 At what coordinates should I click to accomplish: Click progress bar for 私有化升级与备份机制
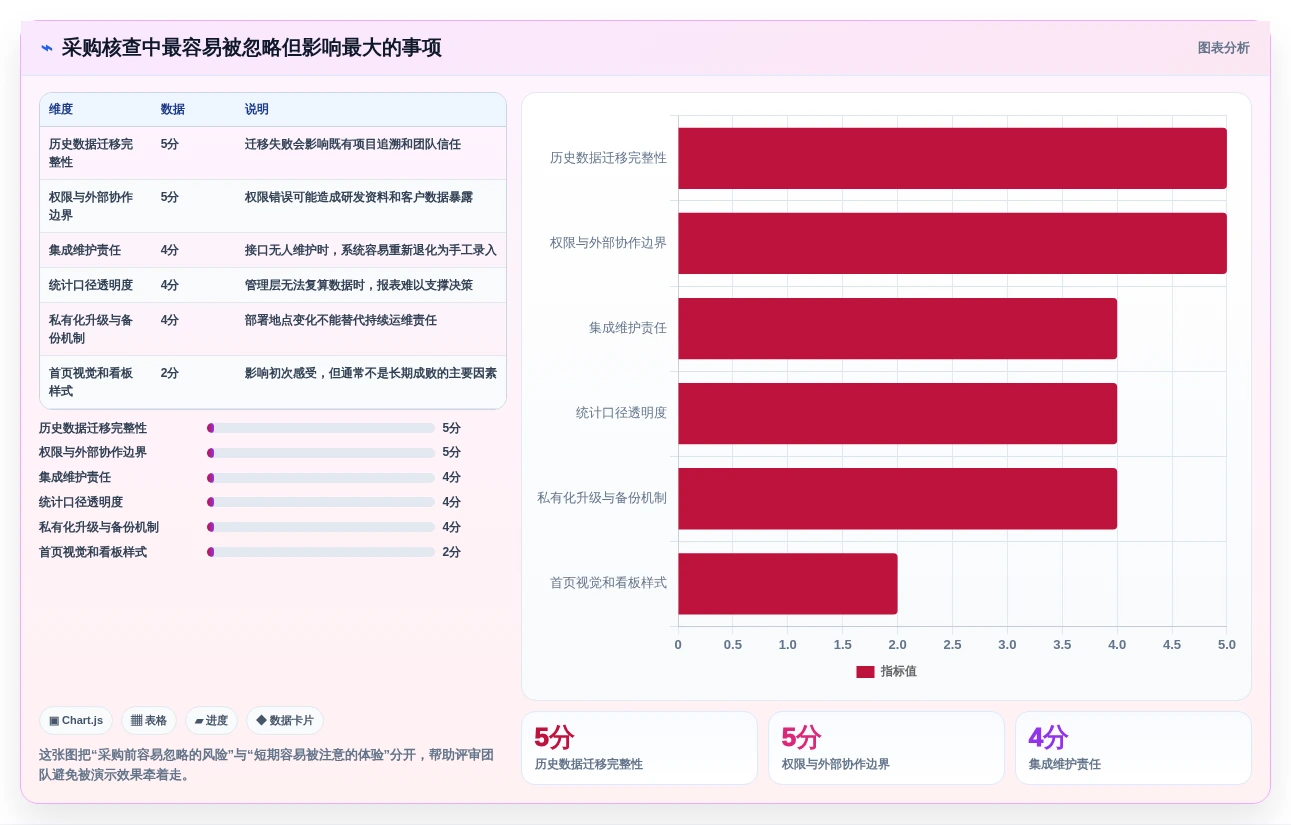click(321, 527)
